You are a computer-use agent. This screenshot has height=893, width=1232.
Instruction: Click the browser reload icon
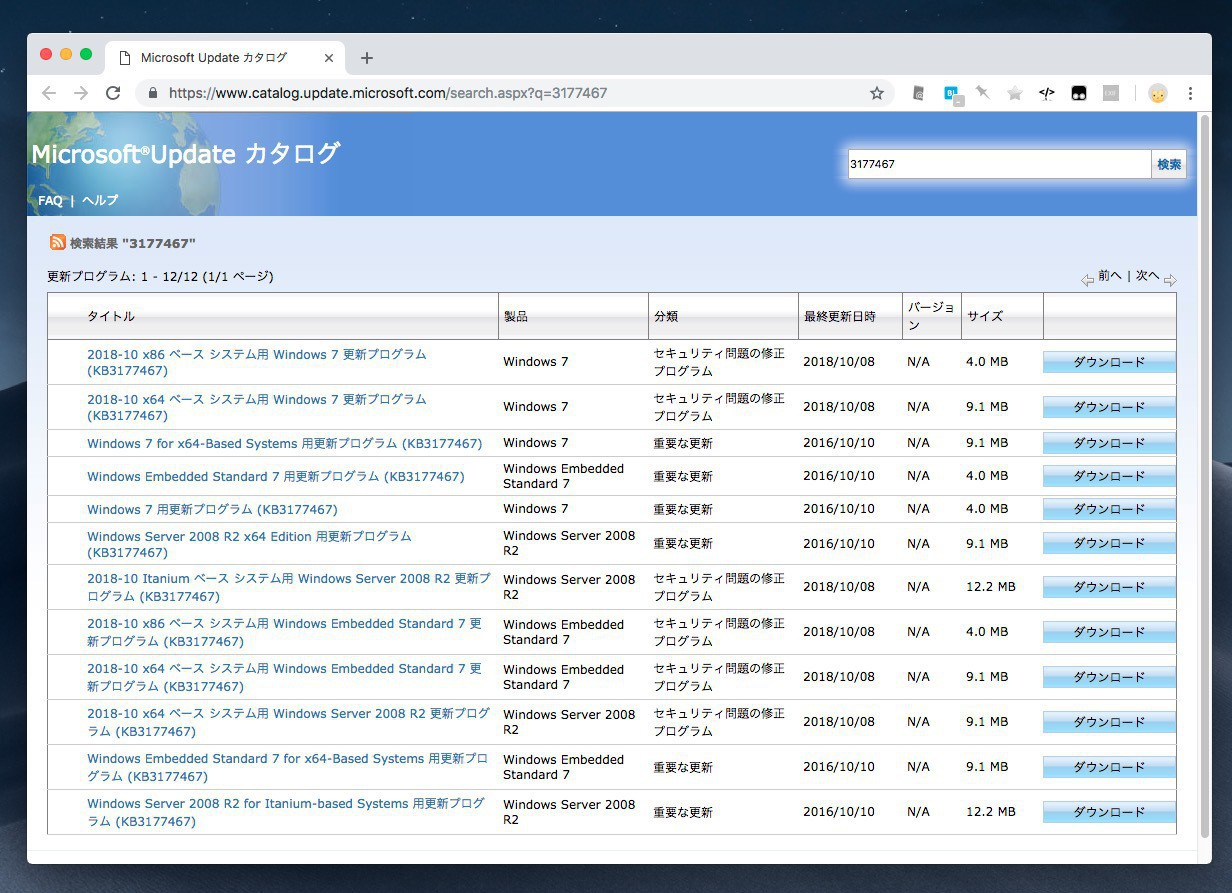coord(113,93)
